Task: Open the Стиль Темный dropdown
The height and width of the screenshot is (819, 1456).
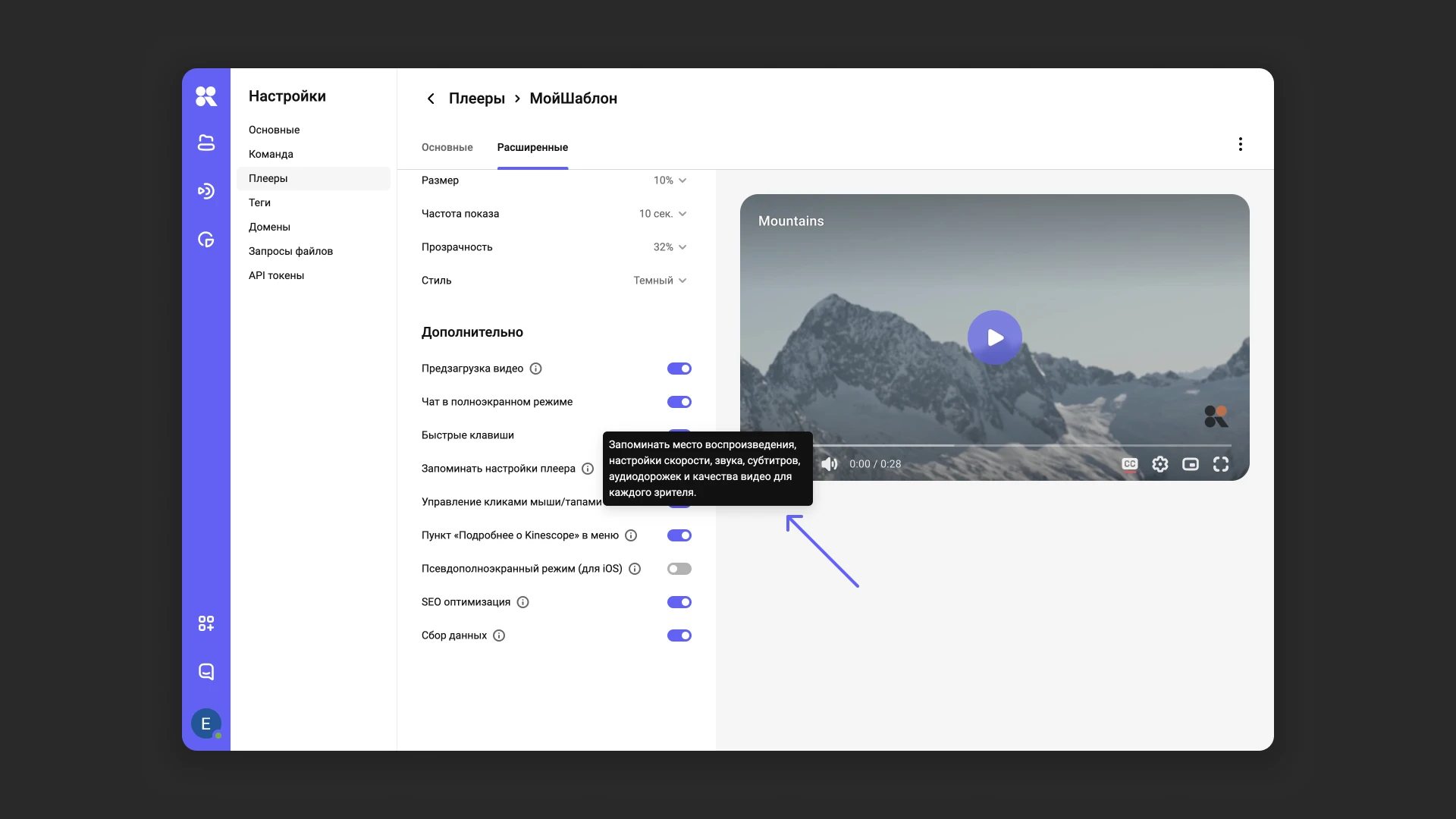Action: click(661, 281)
